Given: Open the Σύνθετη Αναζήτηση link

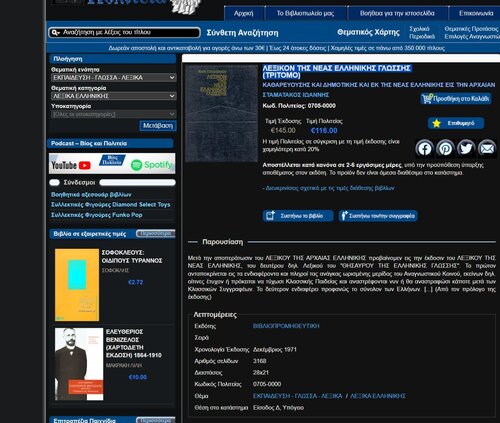Looking at the screenshot, I should click(x=242, y=33).
